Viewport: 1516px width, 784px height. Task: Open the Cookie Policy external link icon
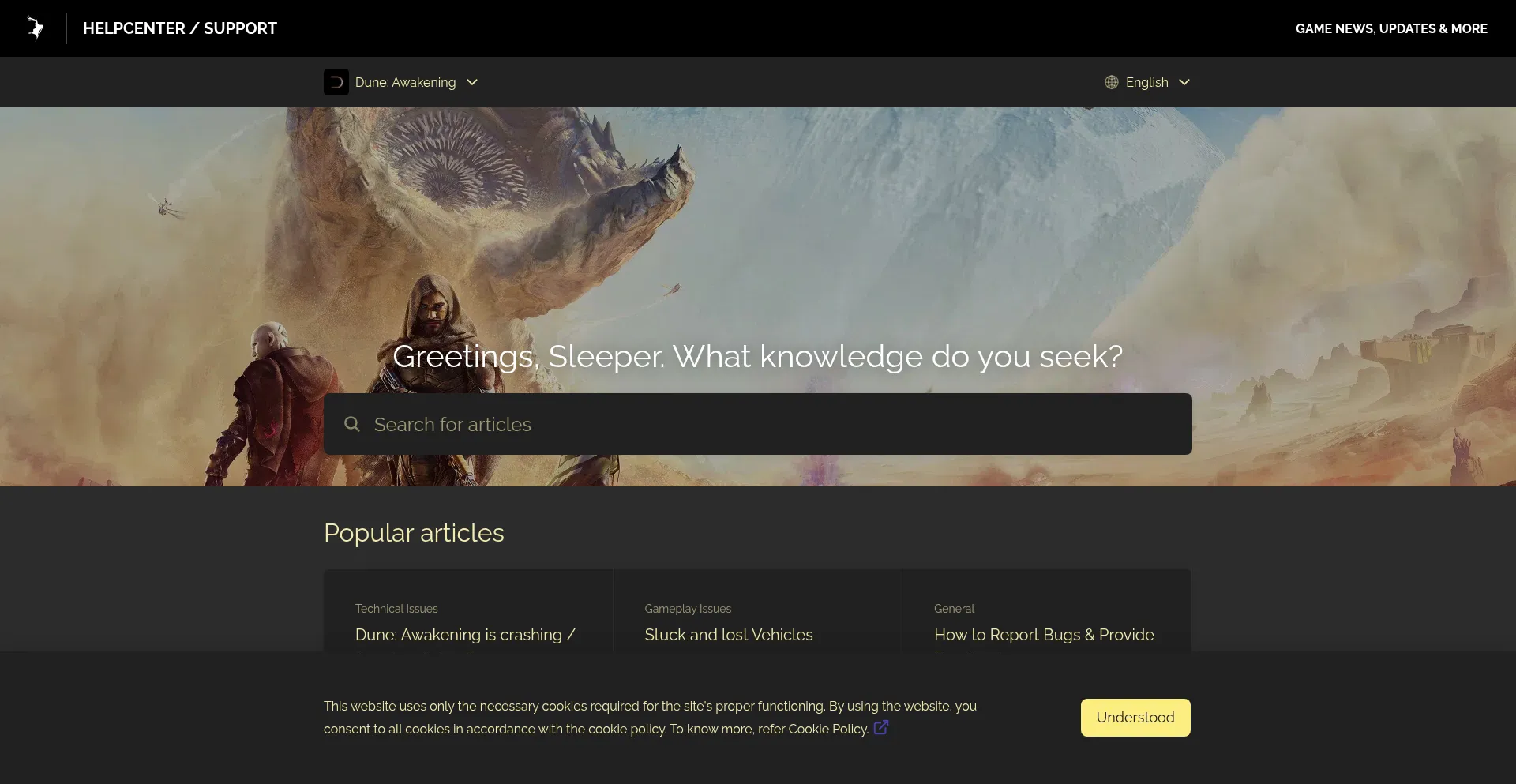point(881,728)
